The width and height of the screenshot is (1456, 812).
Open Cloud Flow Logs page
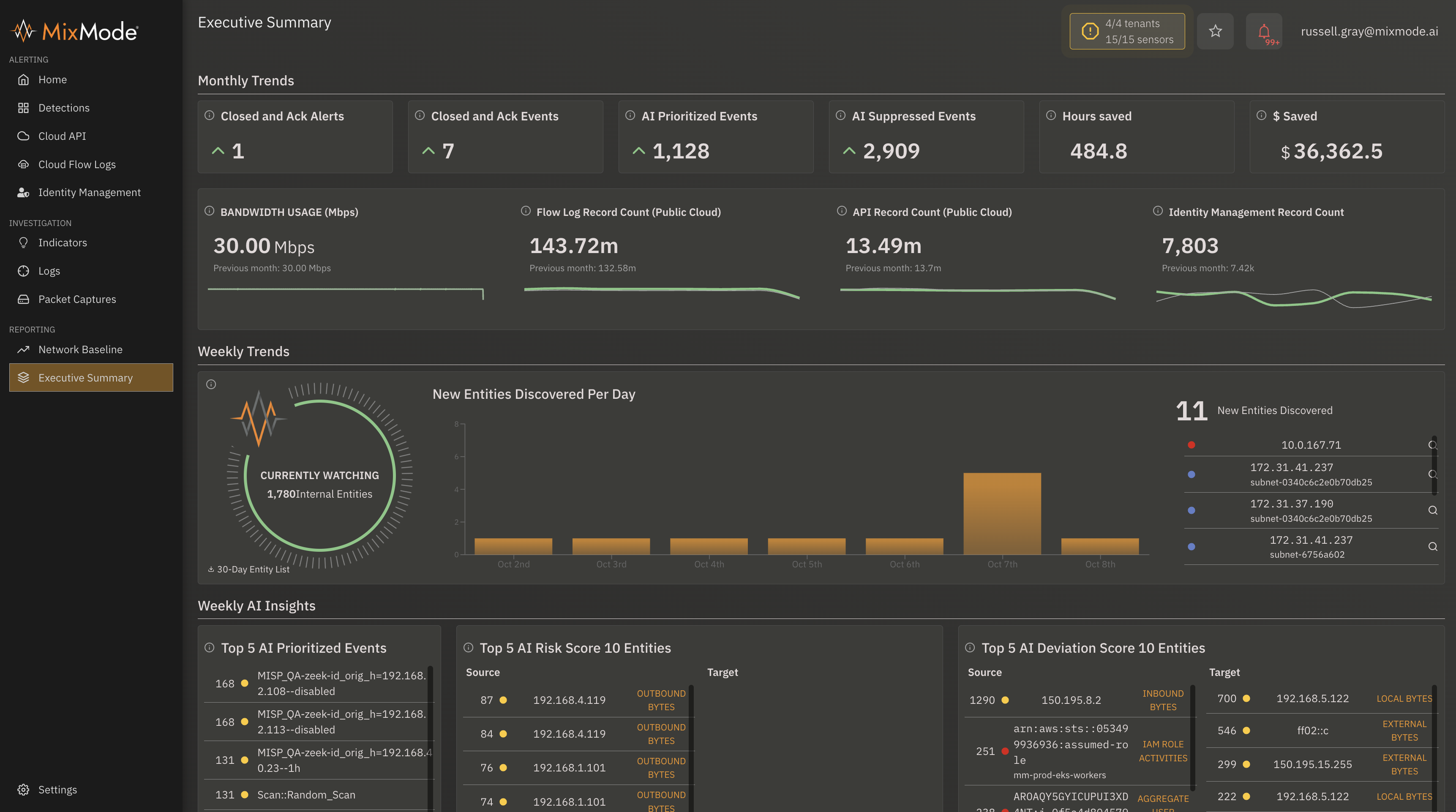76,164
